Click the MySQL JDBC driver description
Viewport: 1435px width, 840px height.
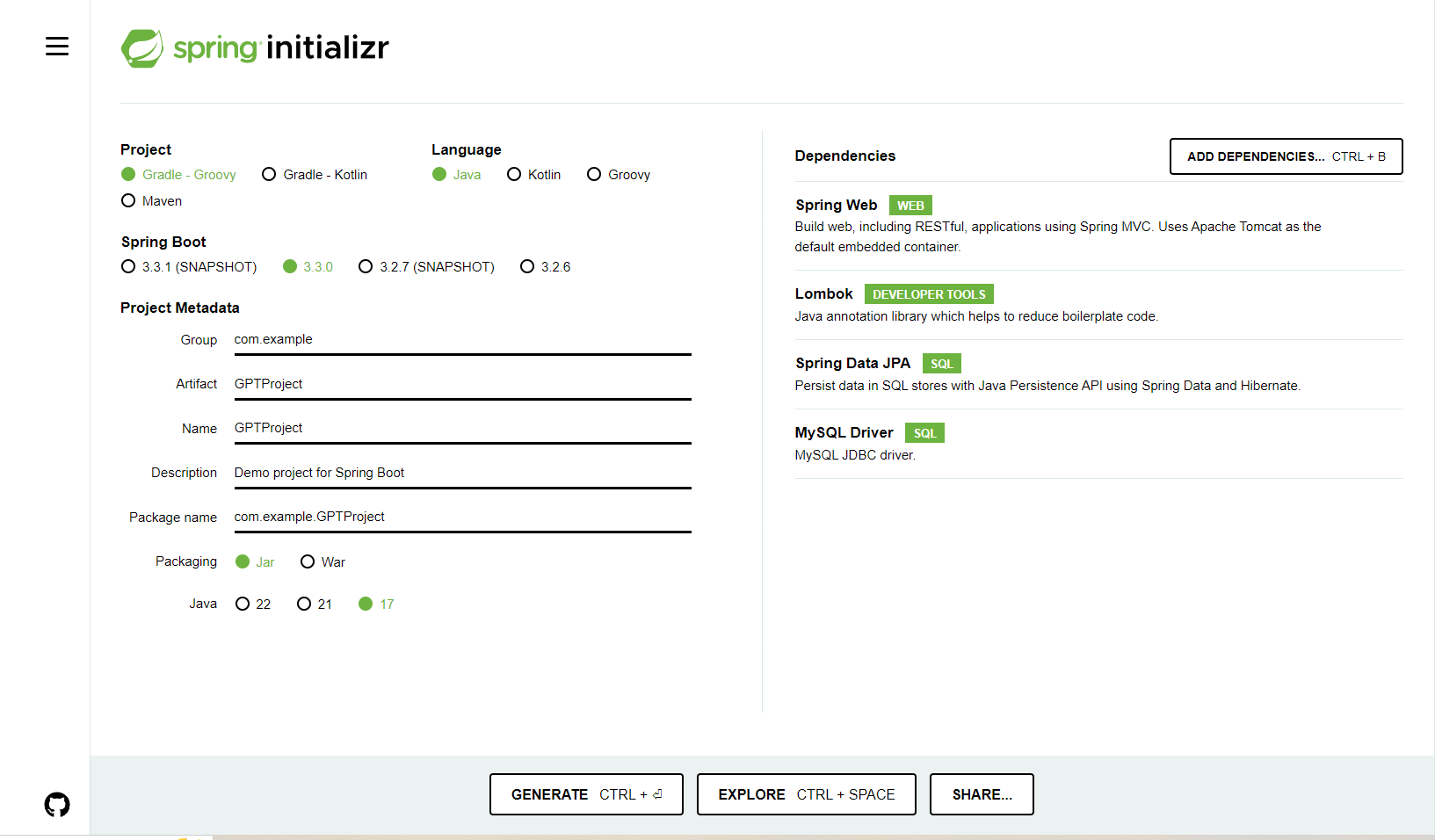(855, 455)
